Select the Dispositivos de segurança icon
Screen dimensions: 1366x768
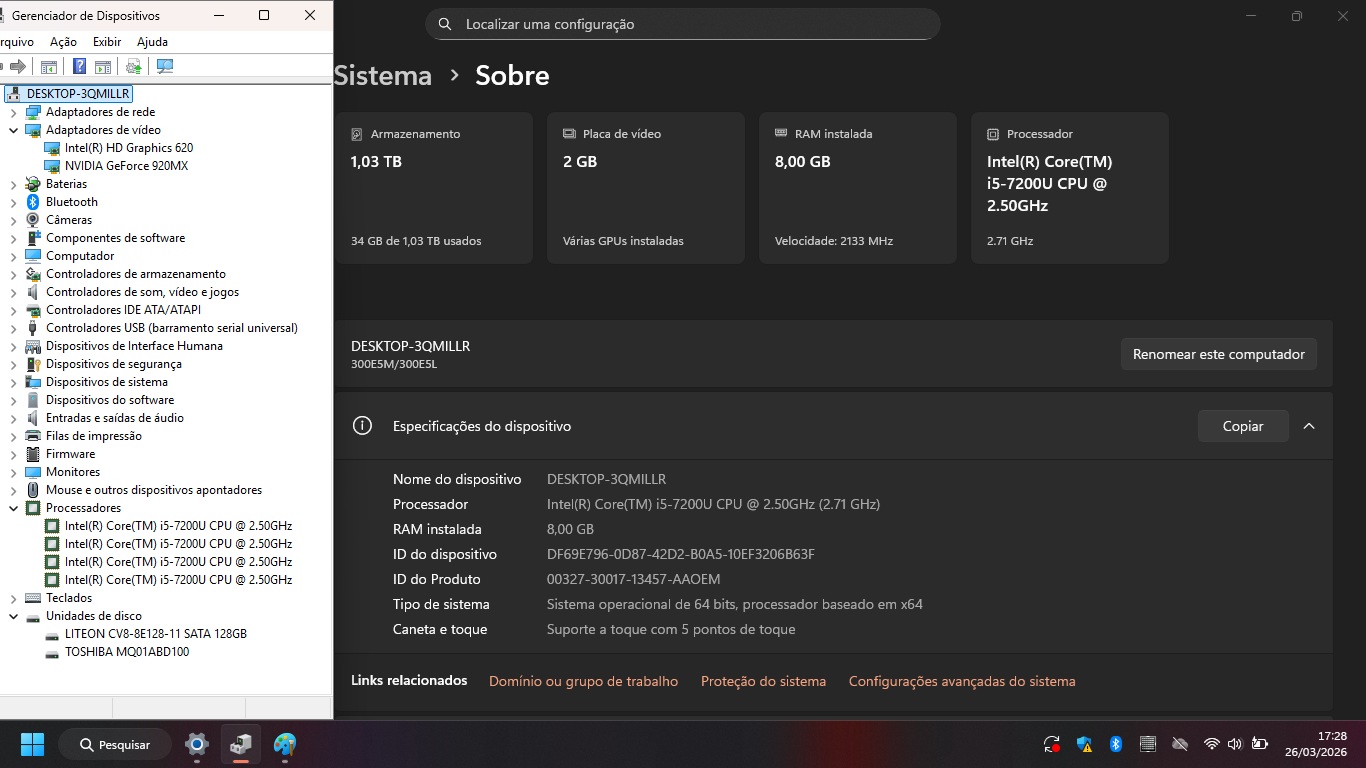(33, 364)
